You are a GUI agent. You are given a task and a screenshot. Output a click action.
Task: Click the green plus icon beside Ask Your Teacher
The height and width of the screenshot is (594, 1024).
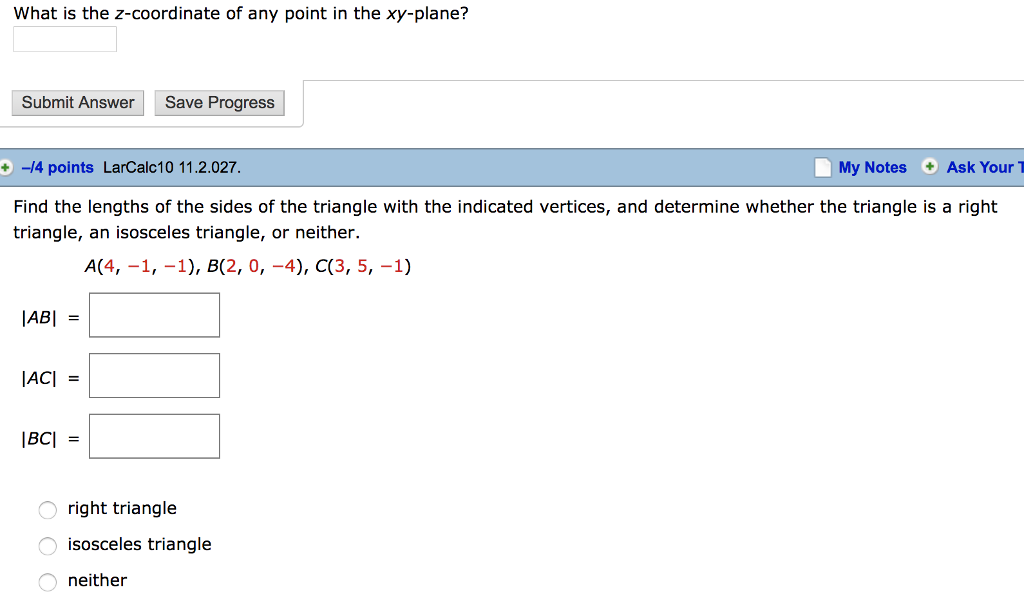point(931,167)
